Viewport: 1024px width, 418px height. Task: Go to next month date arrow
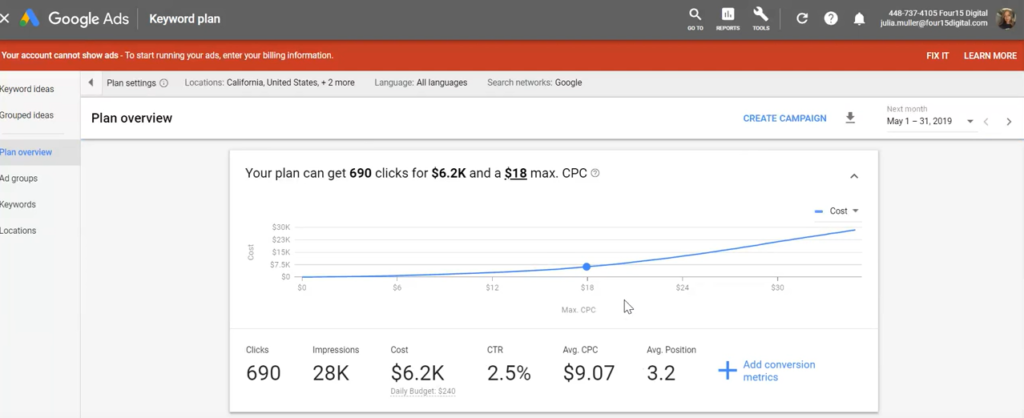1009,121
